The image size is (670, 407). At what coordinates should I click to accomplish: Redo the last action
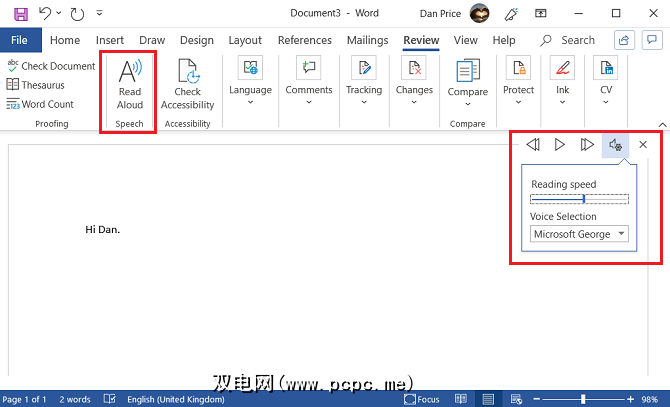[x=77, y=14]
